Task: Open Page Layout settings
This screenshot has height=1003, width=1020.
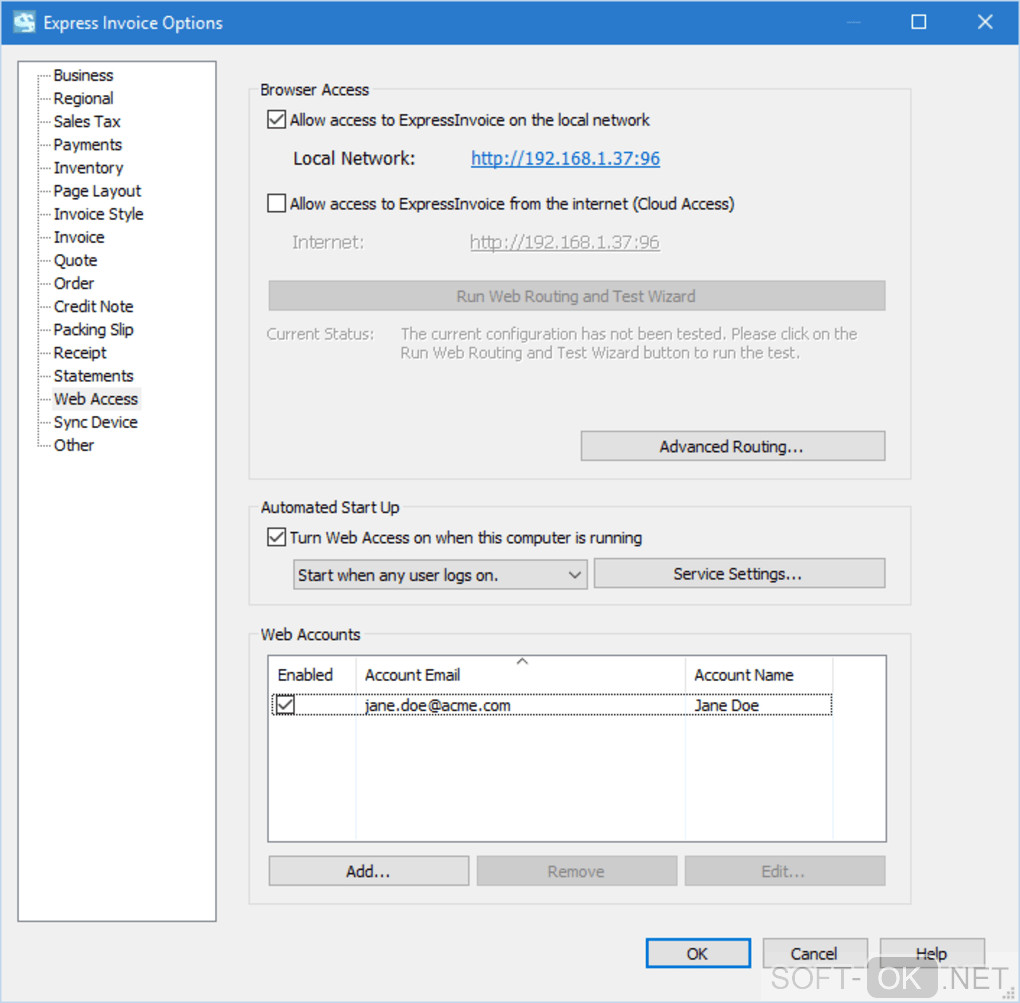Action: pos(97,191)
